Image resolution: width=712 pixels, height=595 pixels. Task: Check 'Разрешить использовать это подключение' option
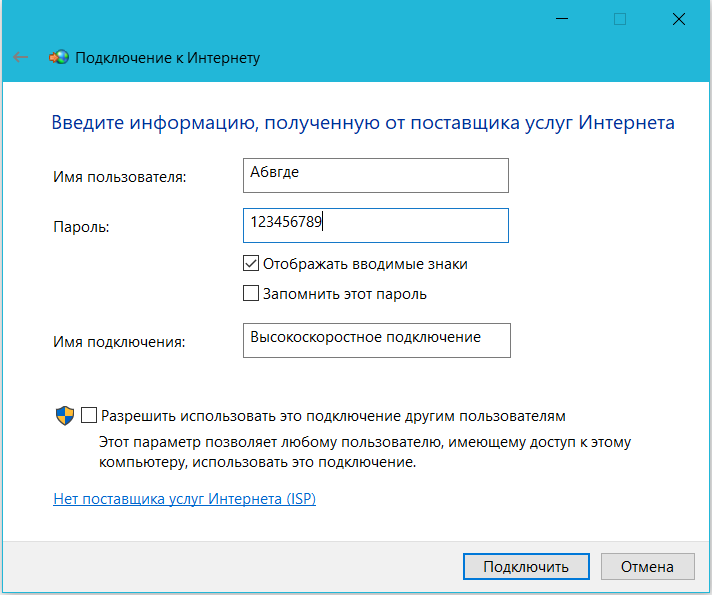point(90,415)
